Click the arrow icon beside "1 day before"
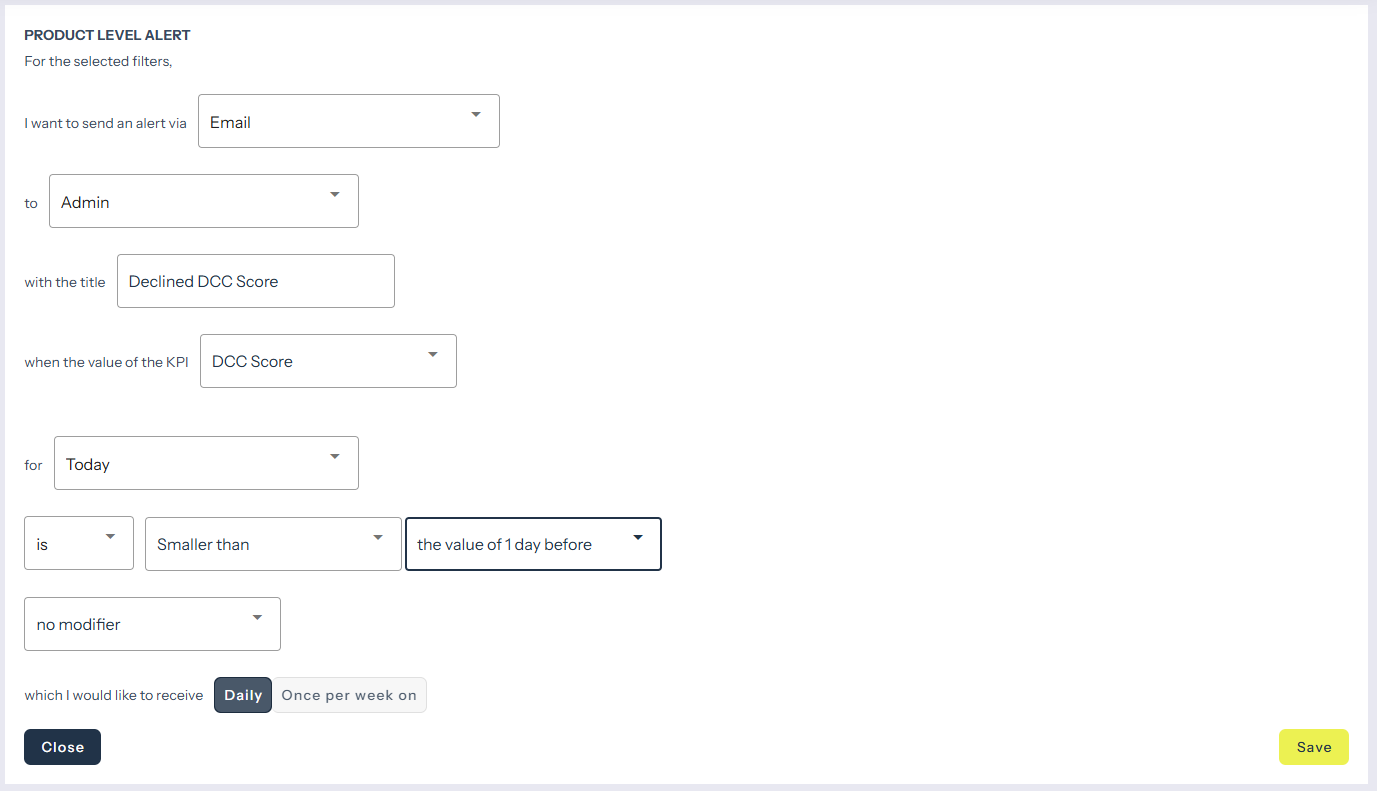Screen dimensions: 1377x791 click(638, 537)
